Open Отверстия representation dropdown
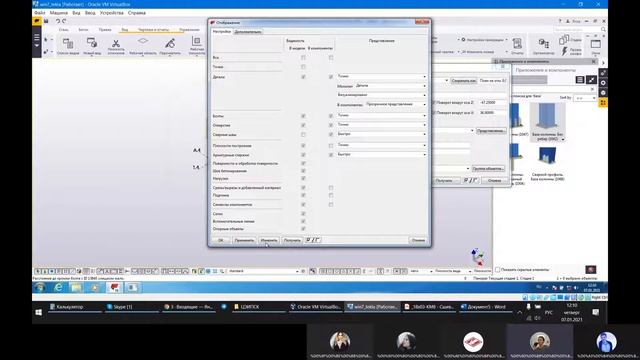 (382, 124)
